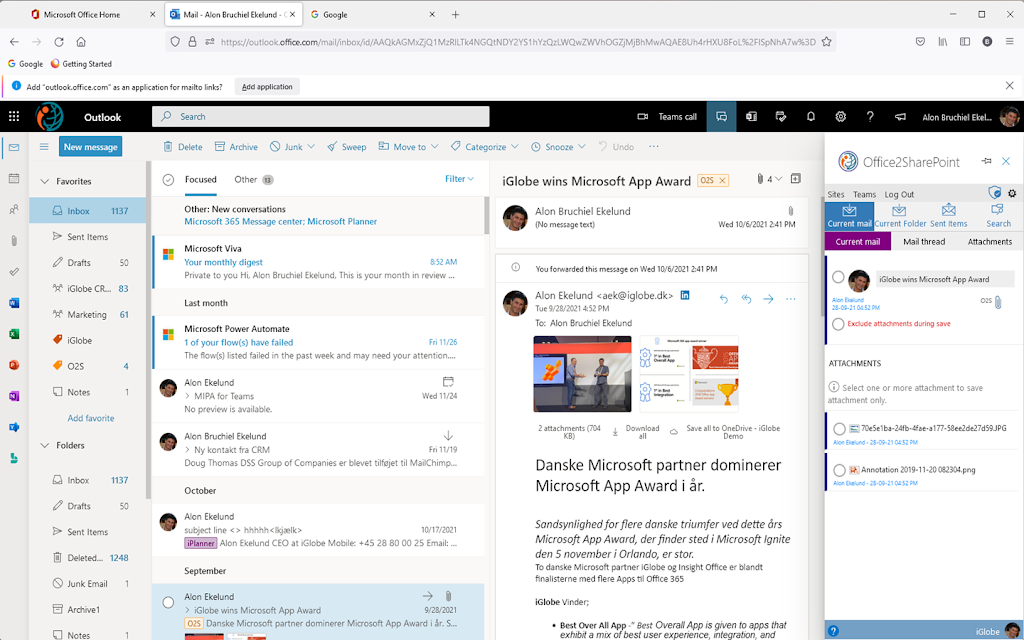Open Outlook settings gear in the black header
Viewport: 1024px width, 640px height.
pos(840,117)
